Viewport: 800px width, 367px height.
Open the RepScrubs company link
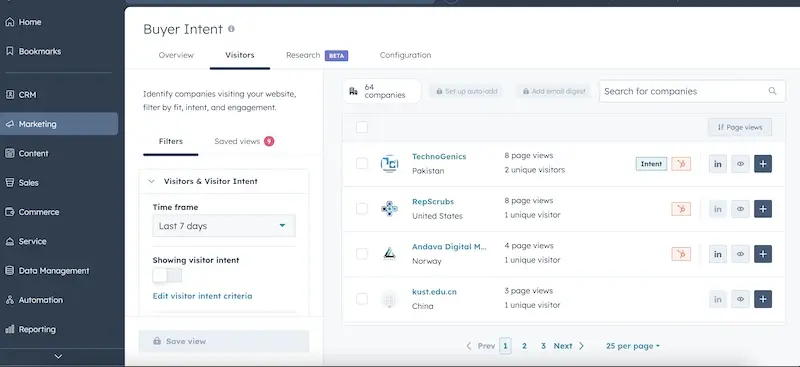point(433,202)
